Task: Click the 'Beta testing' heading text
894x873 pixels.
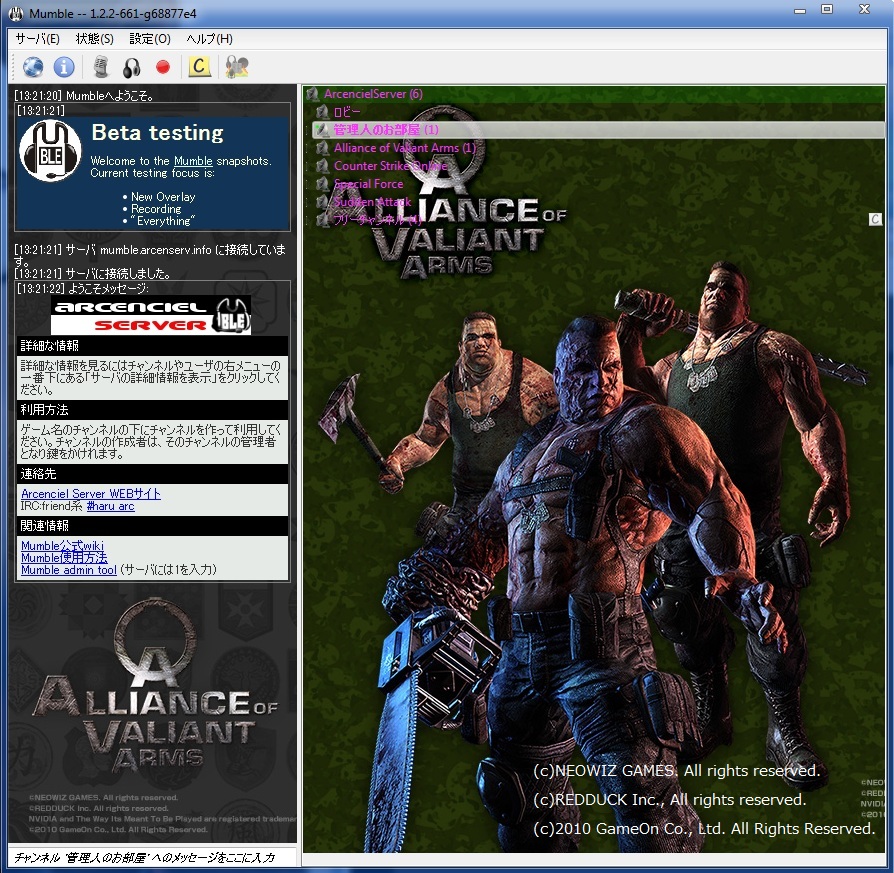Action: click(x=158, y=132)
